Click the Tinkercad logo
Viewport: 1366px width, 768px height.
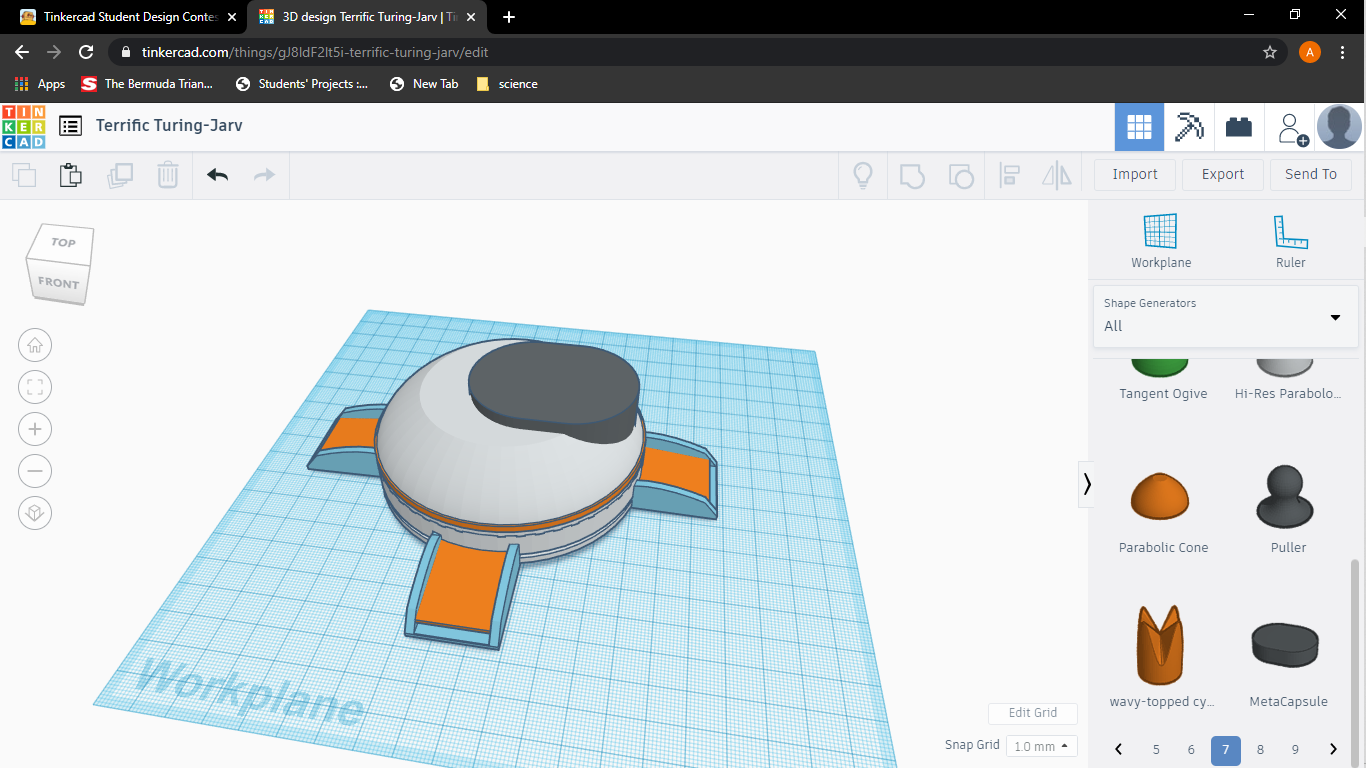[24, 126]
